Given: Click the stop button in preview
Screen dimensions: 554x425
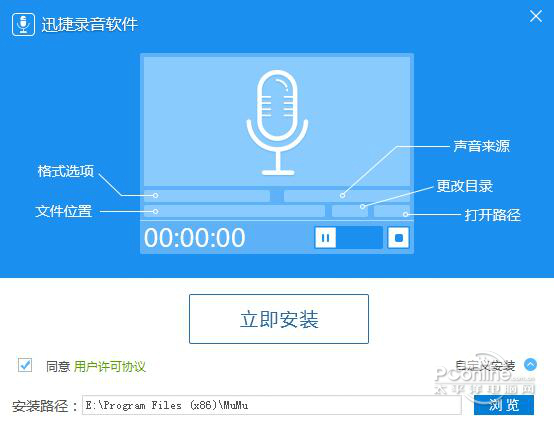Looking at the screenshot, I should [x=399, y=238].
